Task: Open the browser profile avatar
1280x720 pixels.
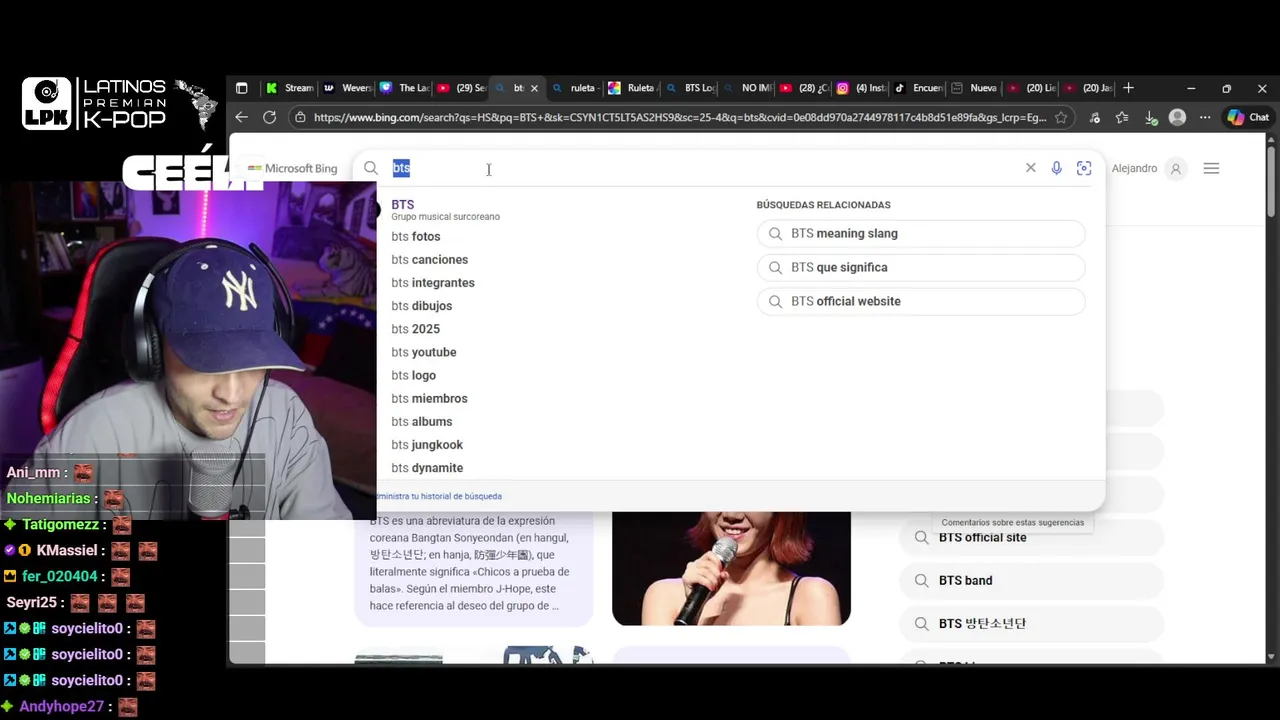Action: click(1178, 117)
